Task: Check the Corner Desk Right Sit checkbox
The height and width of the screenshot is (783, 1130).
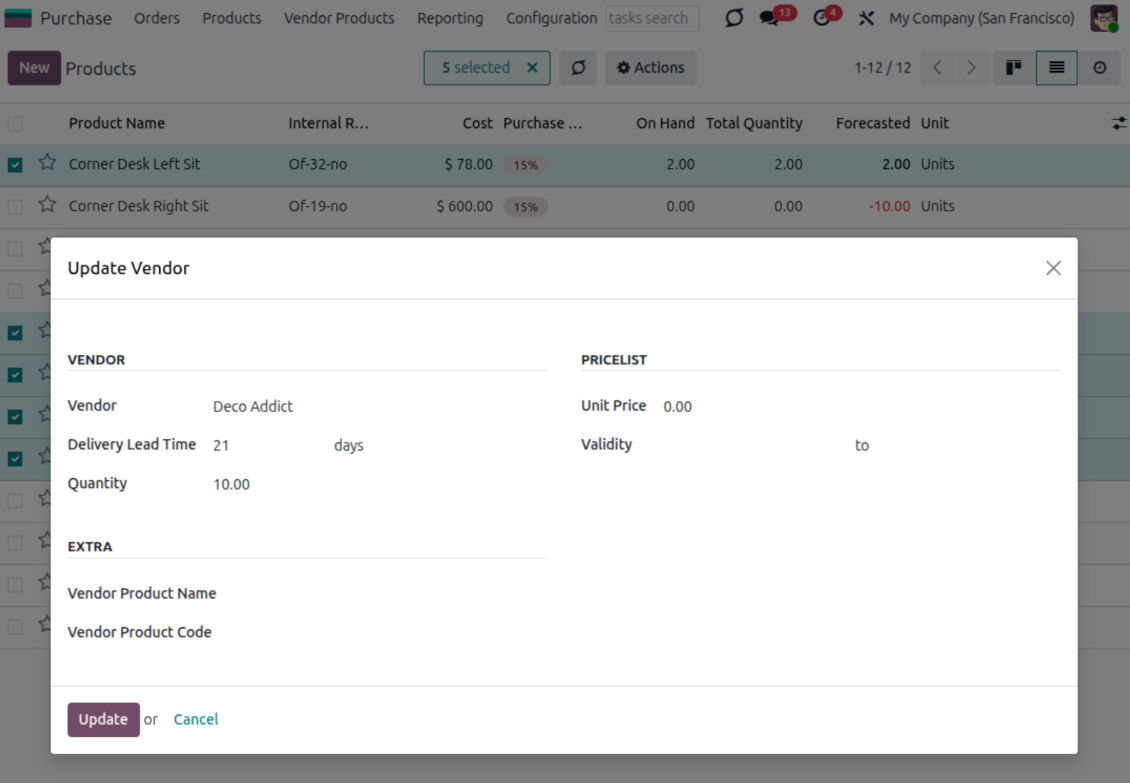Action: tap(15, 207)
